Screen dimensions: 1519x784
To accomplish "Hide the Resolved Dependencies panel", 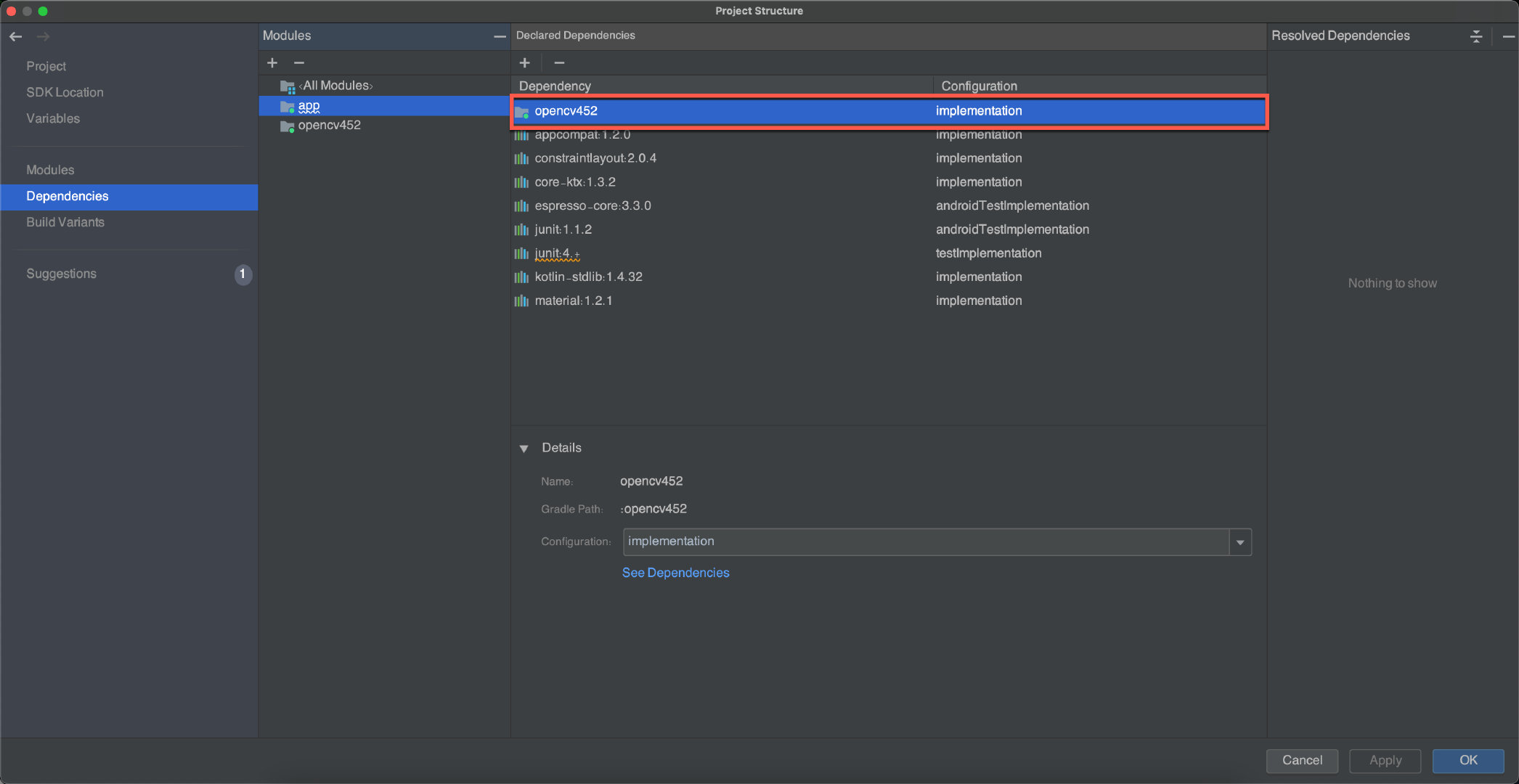I will 1508,36.
